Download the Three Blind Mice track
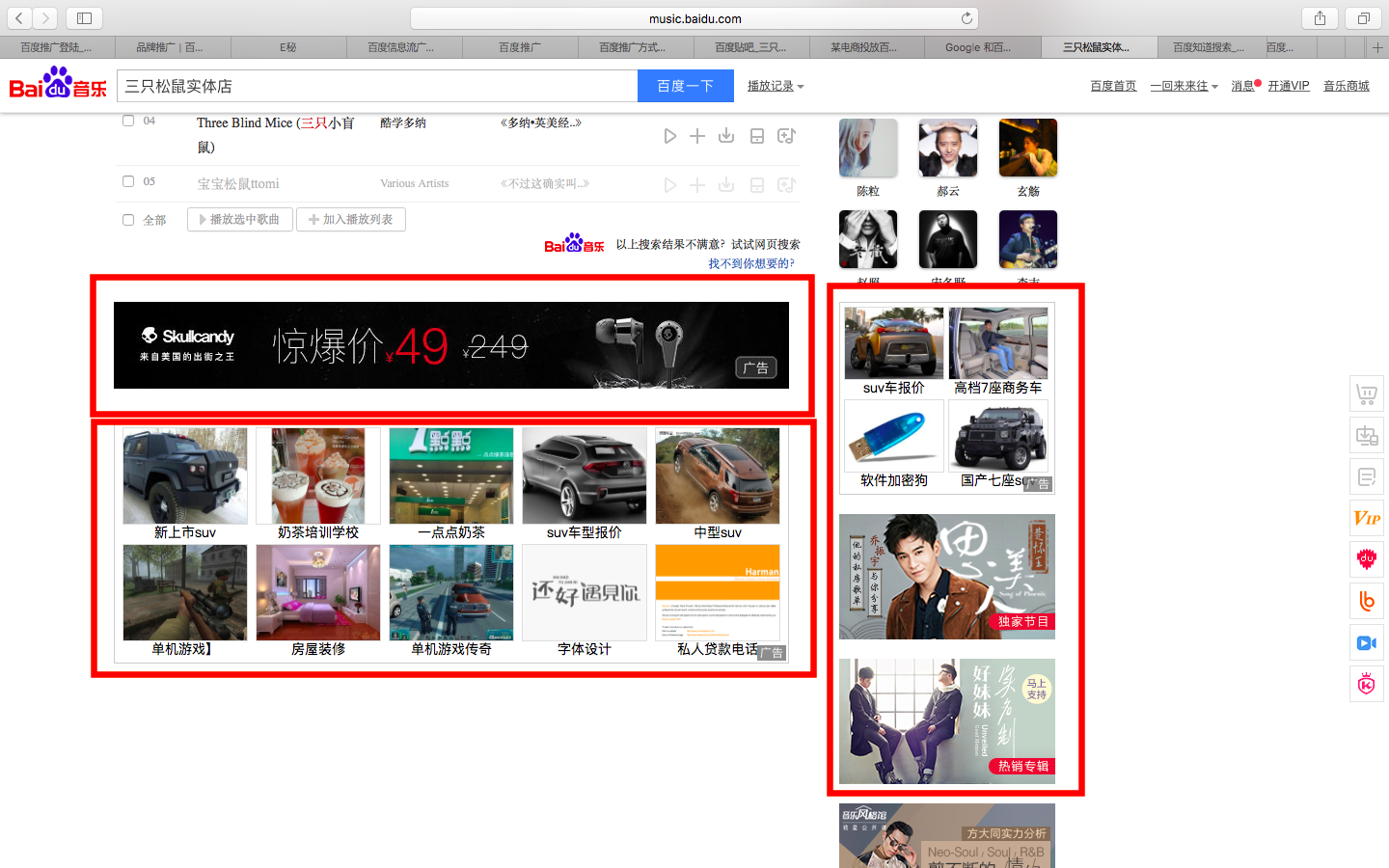 [726, 136]
